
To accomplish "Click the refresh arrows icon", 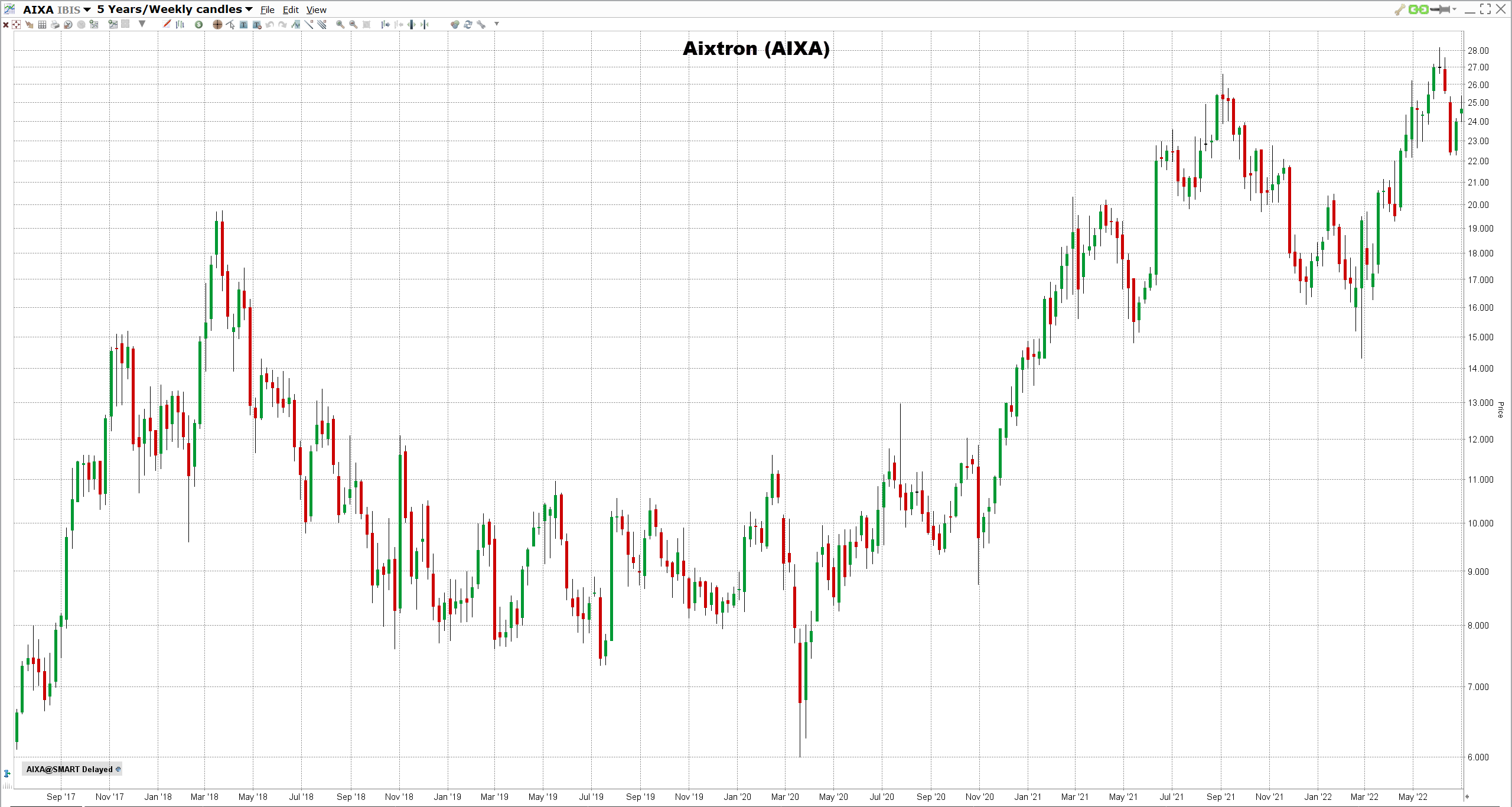I will [x=468, y=24].
